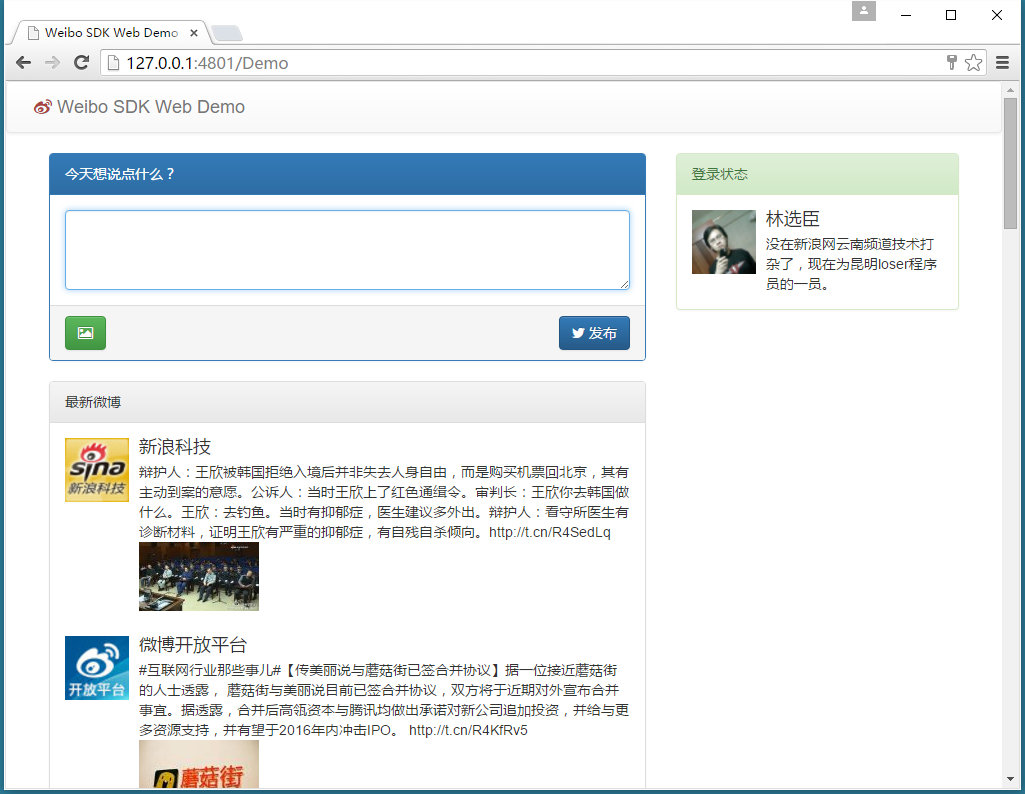Image resolution: width=1025 pixels, height=794 pixels.
Task: Click the 发布 publish button
Action: (x=594, y=333)
